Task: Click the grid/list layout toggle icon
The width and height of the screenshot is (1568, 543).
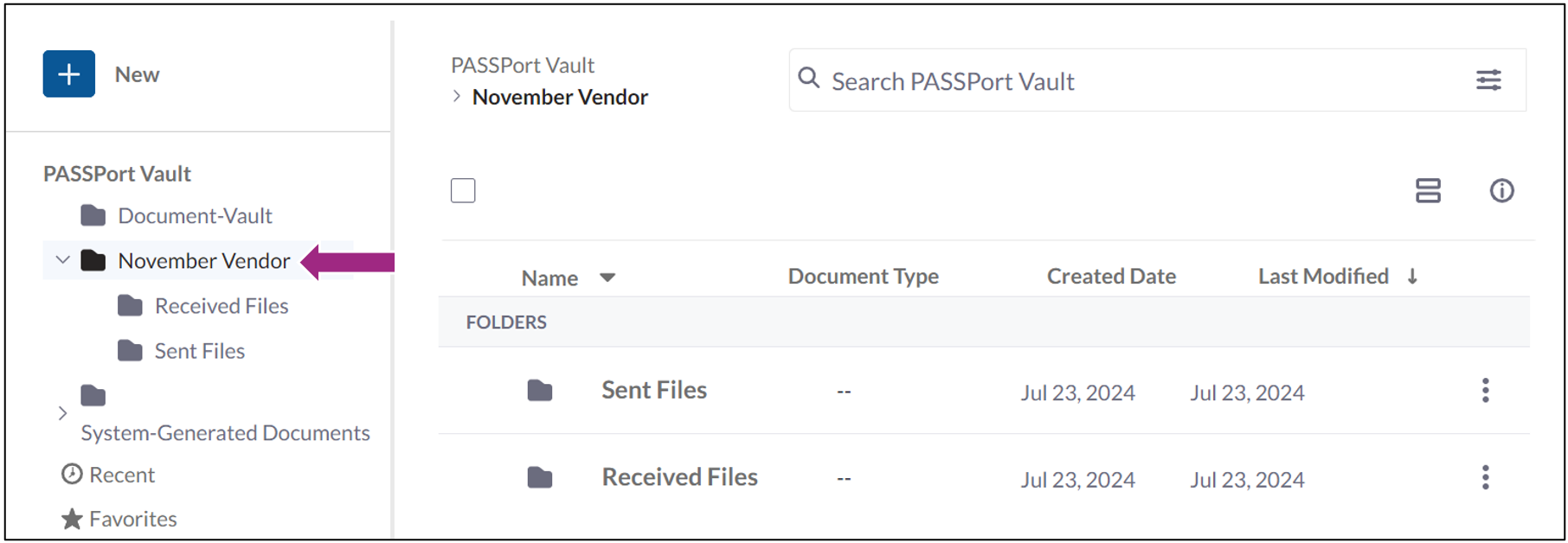Action: (1428, 190)
